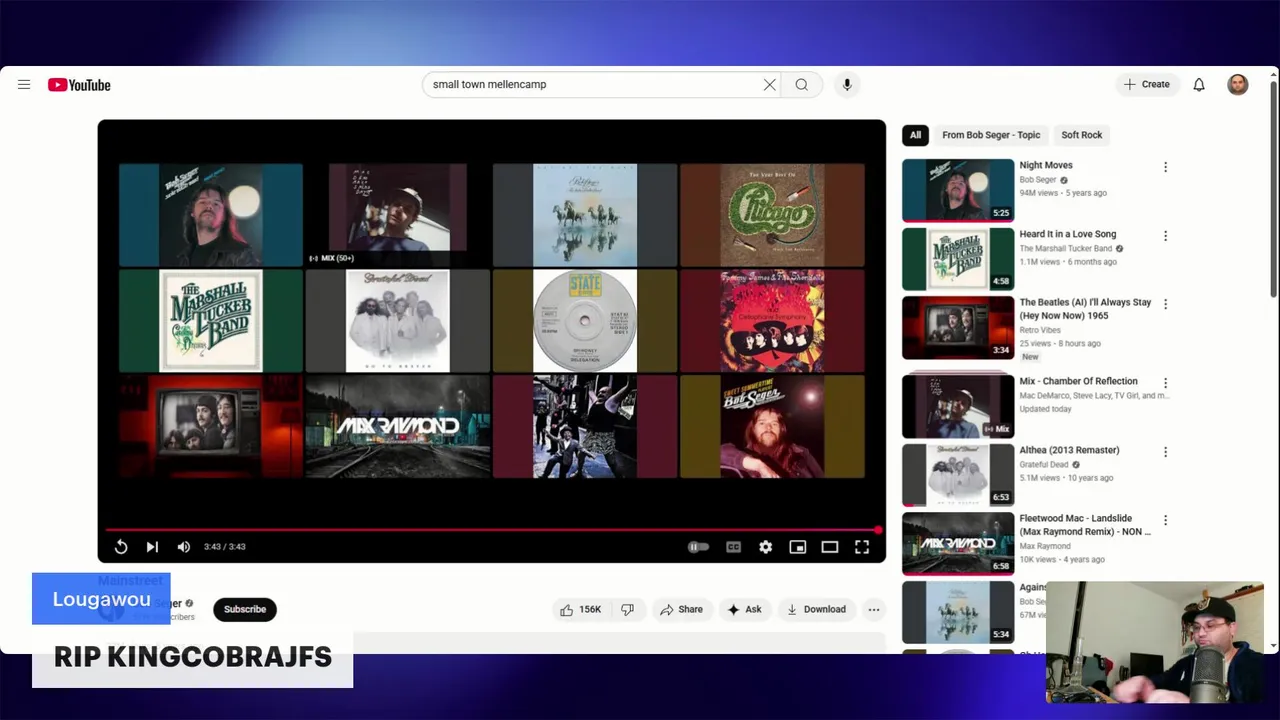Image resolution: width=1280 pixels, height=720 pixels.
Task: Start voice search with microphone
Action: click(847, 85)
